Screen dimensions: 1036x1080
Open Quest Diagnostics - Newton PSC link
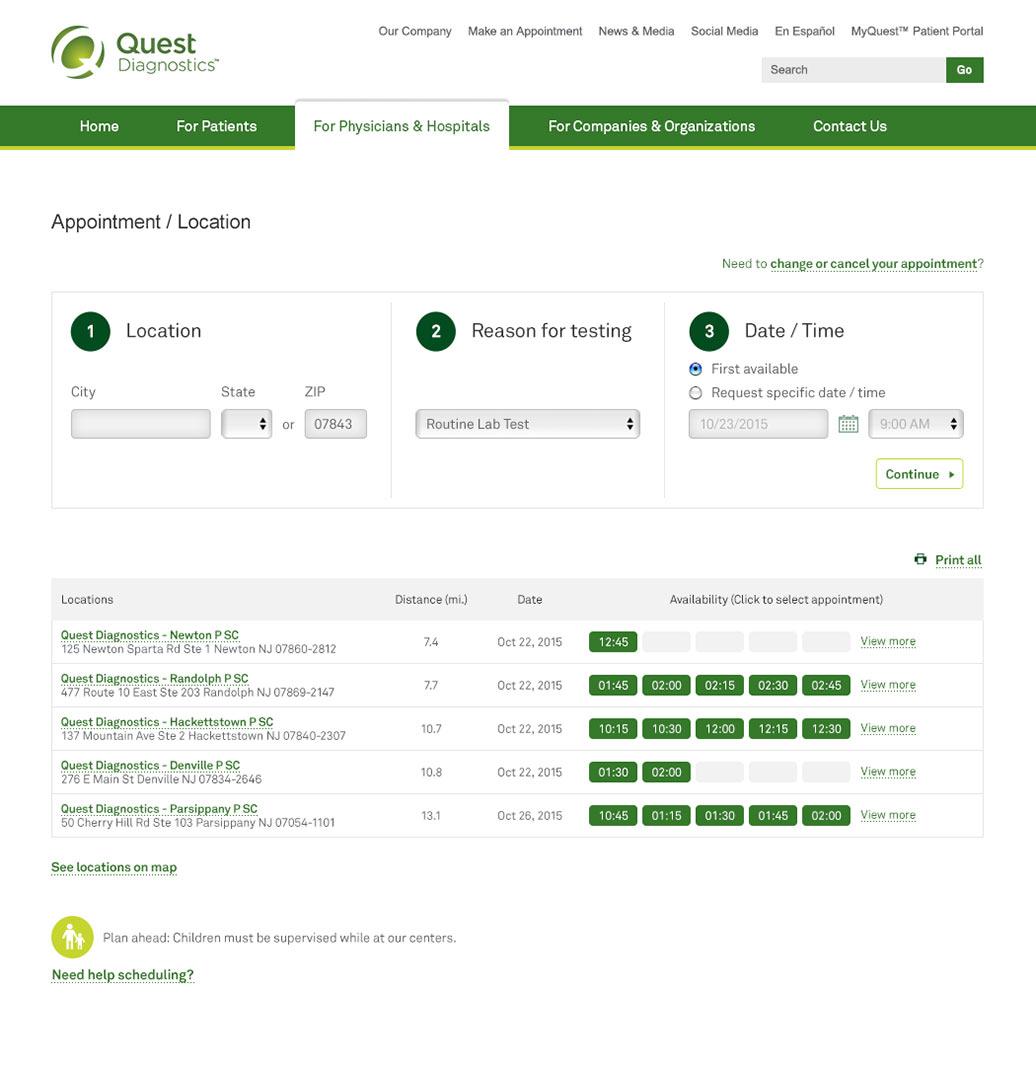click(150, 635)
